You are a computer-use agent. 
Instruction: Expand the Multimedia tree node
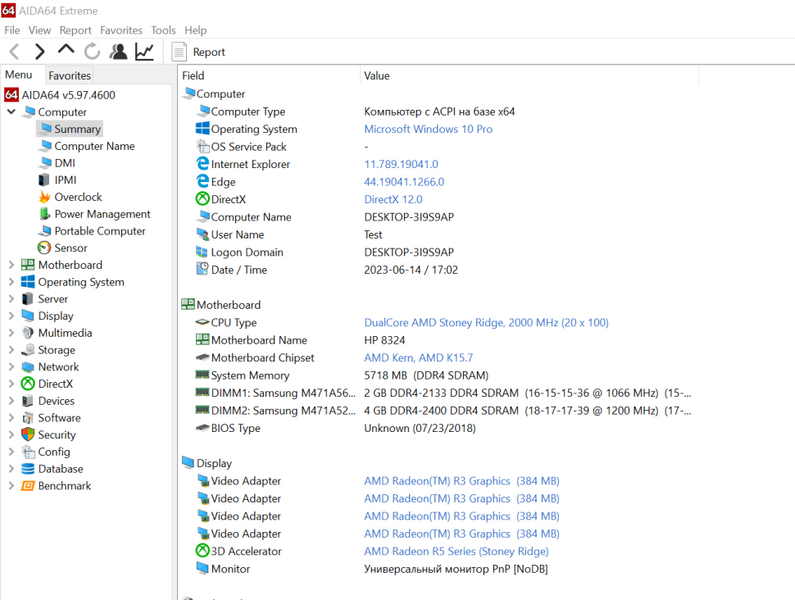11,333
